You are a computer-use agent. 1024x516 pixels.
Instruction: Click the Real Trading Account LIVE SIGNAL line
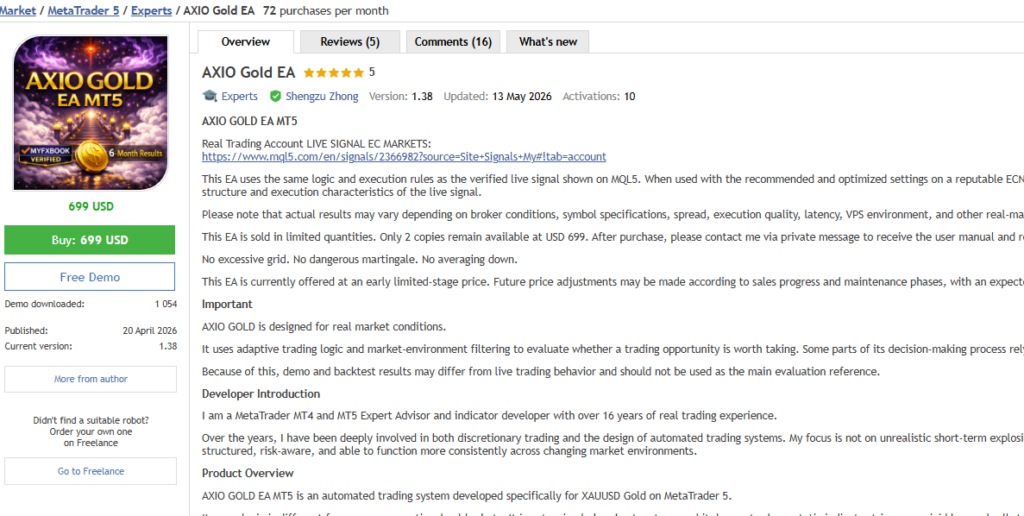[x=316, y=144]
